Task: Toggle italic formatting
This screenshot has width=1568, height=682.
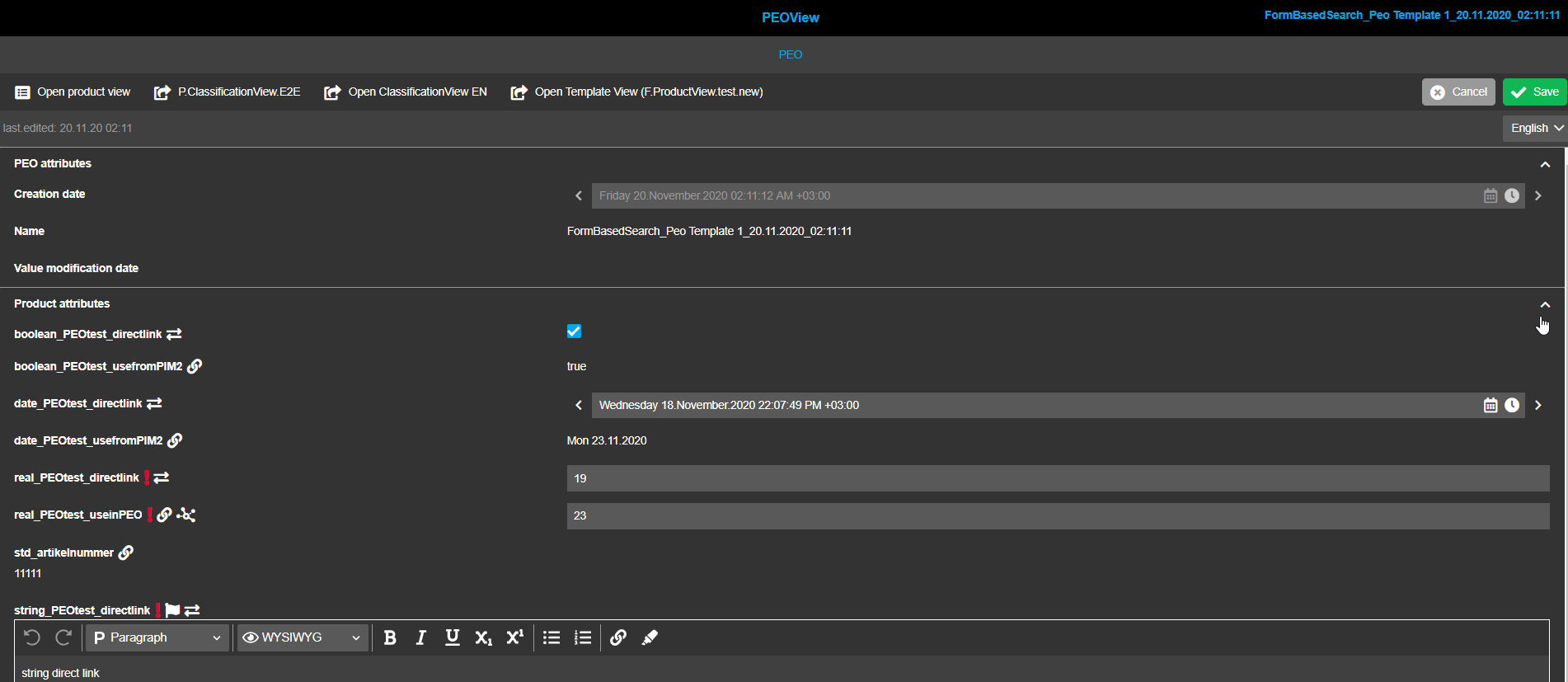Action: pyautogui.click(x=421, y=637)
